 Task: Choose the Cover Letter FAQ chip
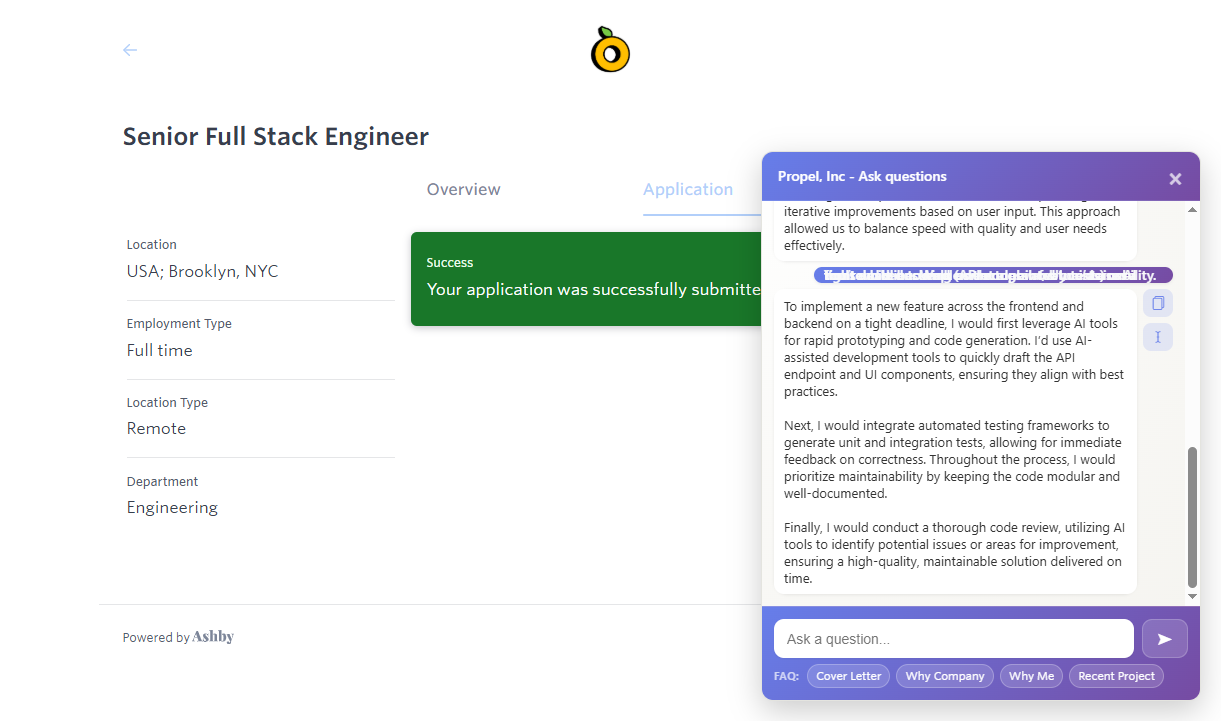tap(848, 676)
